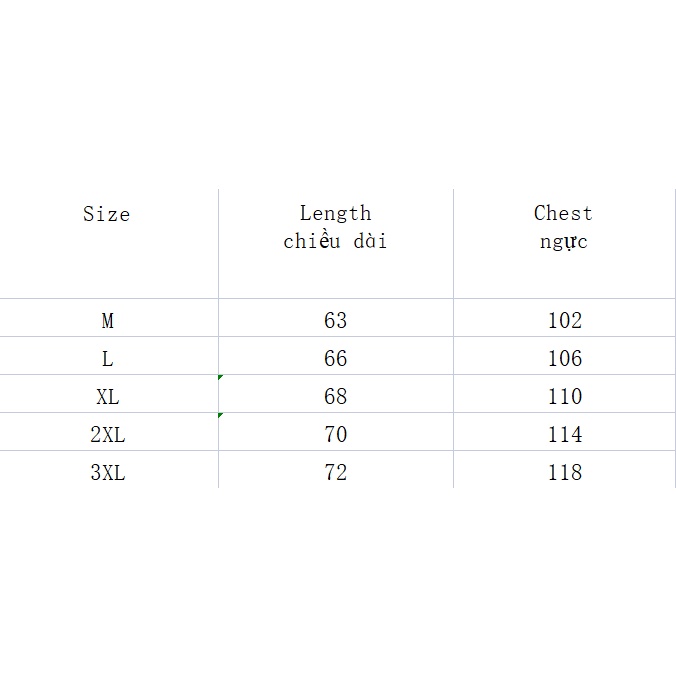The height and width of the screenshot is (676, 676).
Task: Select the Length column header
Action: [x=335, y=226]
